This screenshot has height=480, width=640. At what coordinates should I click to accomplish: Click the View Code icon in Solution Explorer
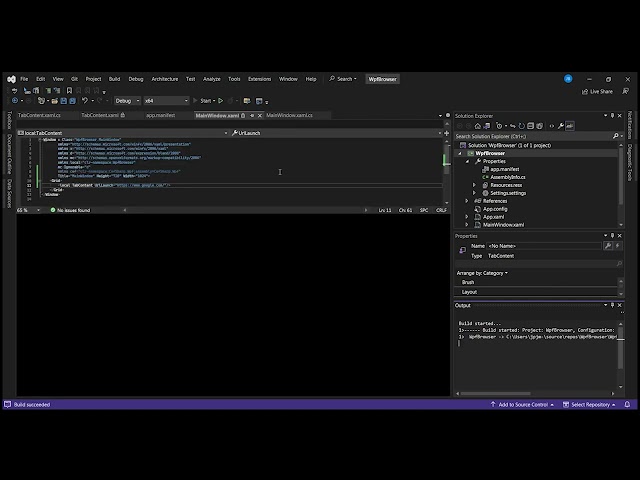551,126
